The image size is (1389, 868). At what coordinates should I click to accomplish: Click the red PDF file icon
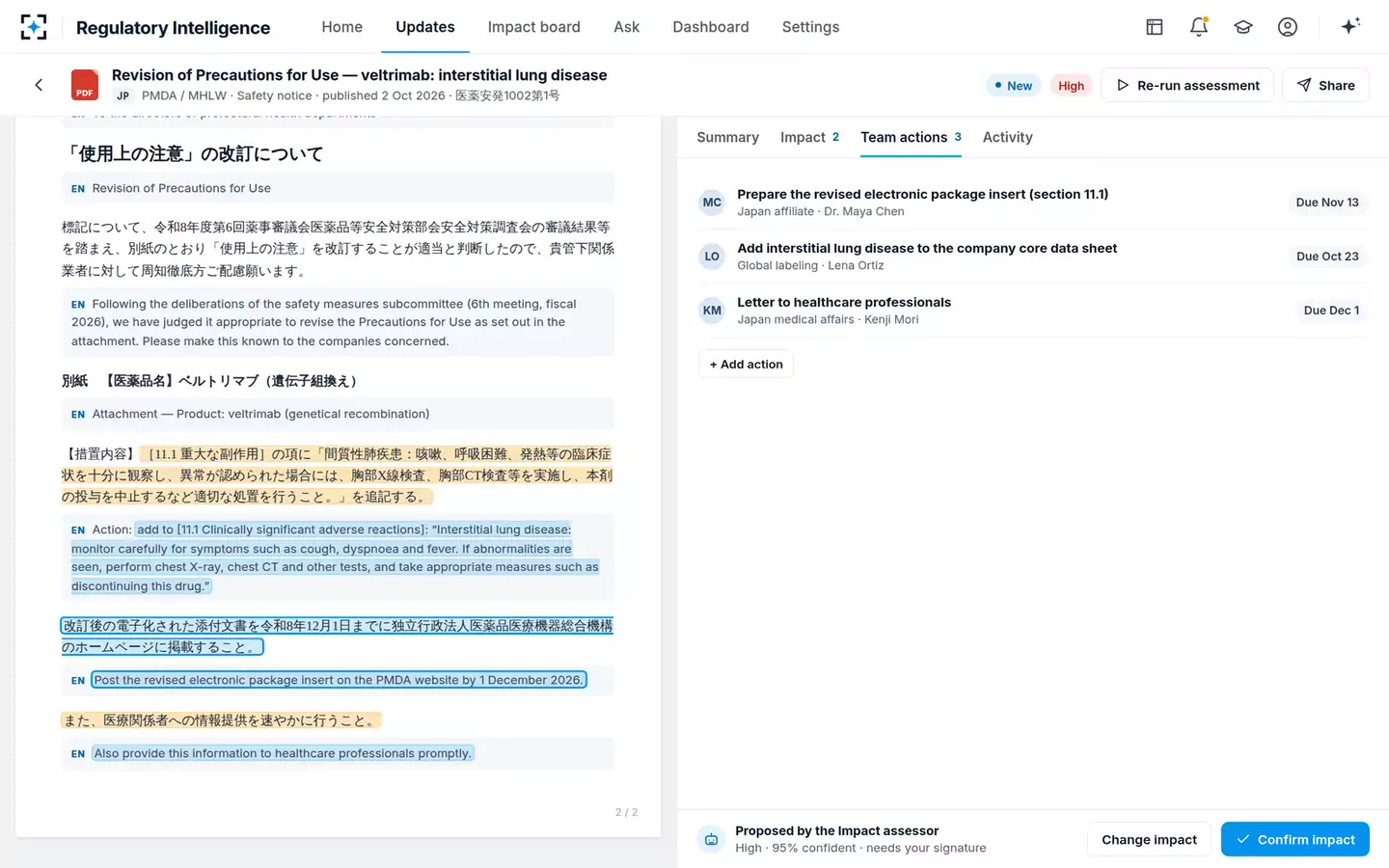(85, 85)
